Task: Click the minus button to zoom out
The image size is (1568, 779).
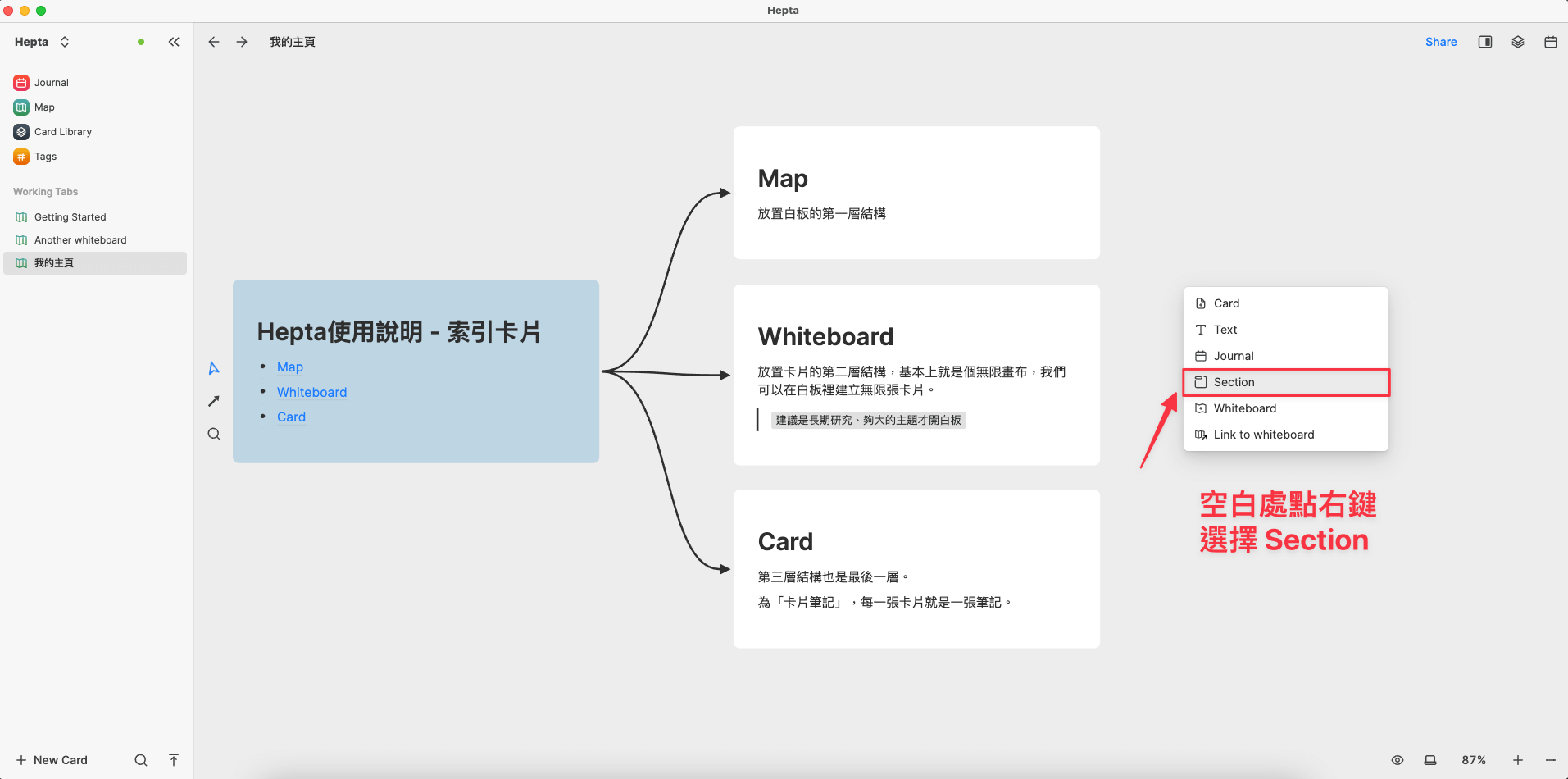Action: click(x=1548, y=760)
